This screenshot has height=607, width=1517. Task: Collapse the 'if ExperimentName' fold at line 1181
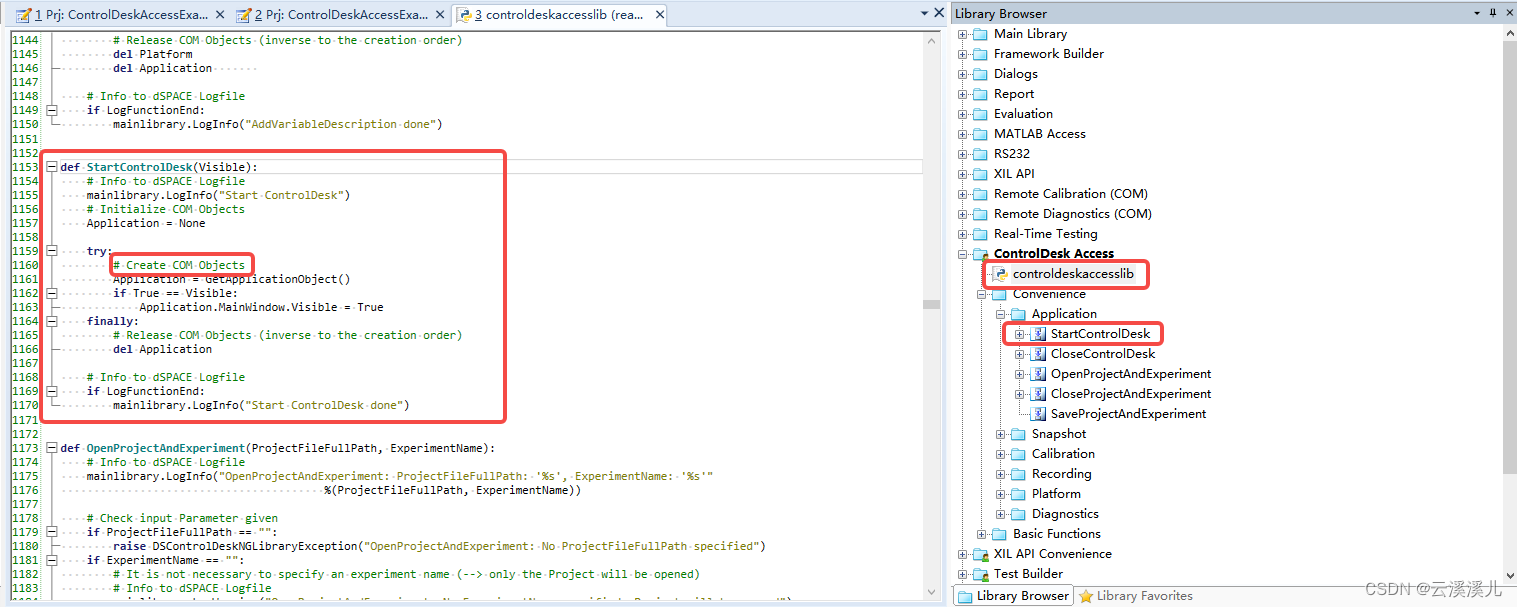51,560
